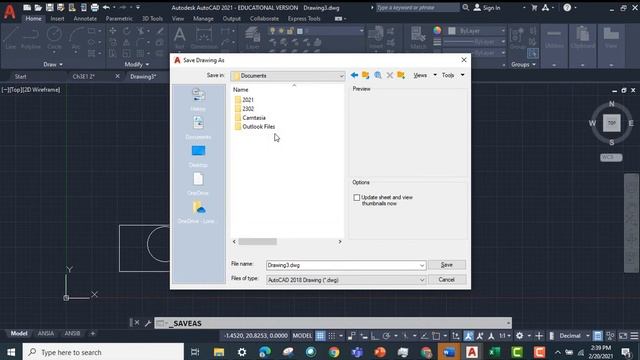Image resolution: width=640 pixels, height=360 pixels.
Task: Open the History location in sidebar
Action: pos(198,100)
